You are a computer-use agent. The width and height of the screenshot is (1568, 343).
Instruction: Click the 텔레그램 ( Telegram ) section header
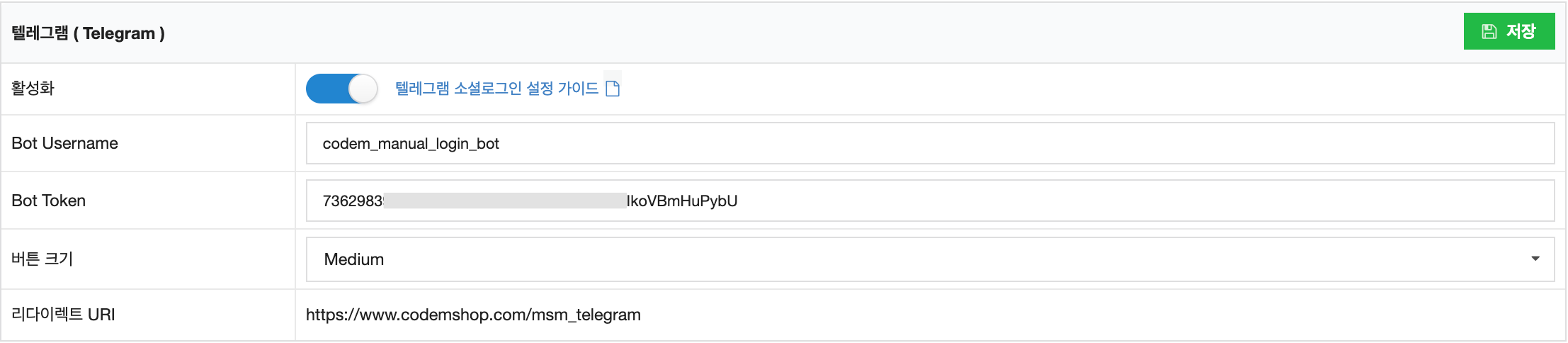tap(88, 33)
